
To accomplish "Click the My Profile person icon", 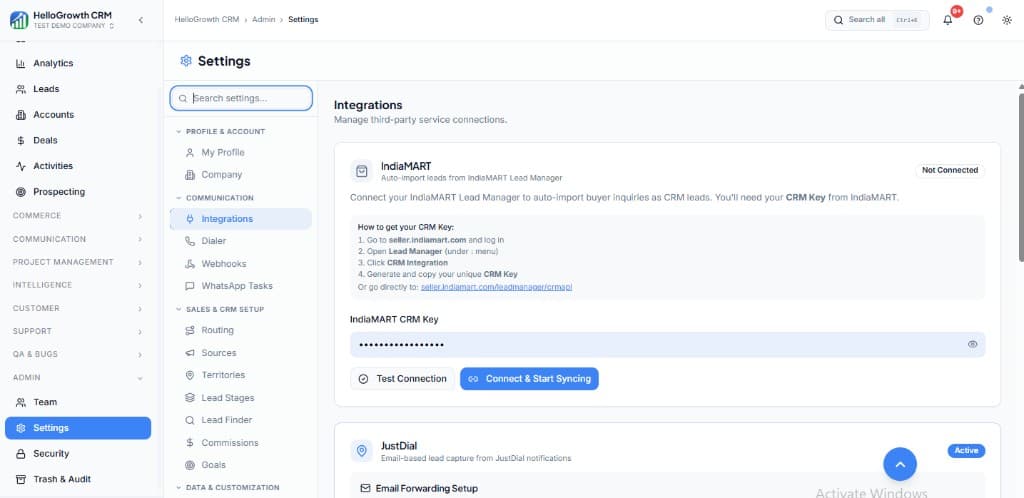I will 190,153.
